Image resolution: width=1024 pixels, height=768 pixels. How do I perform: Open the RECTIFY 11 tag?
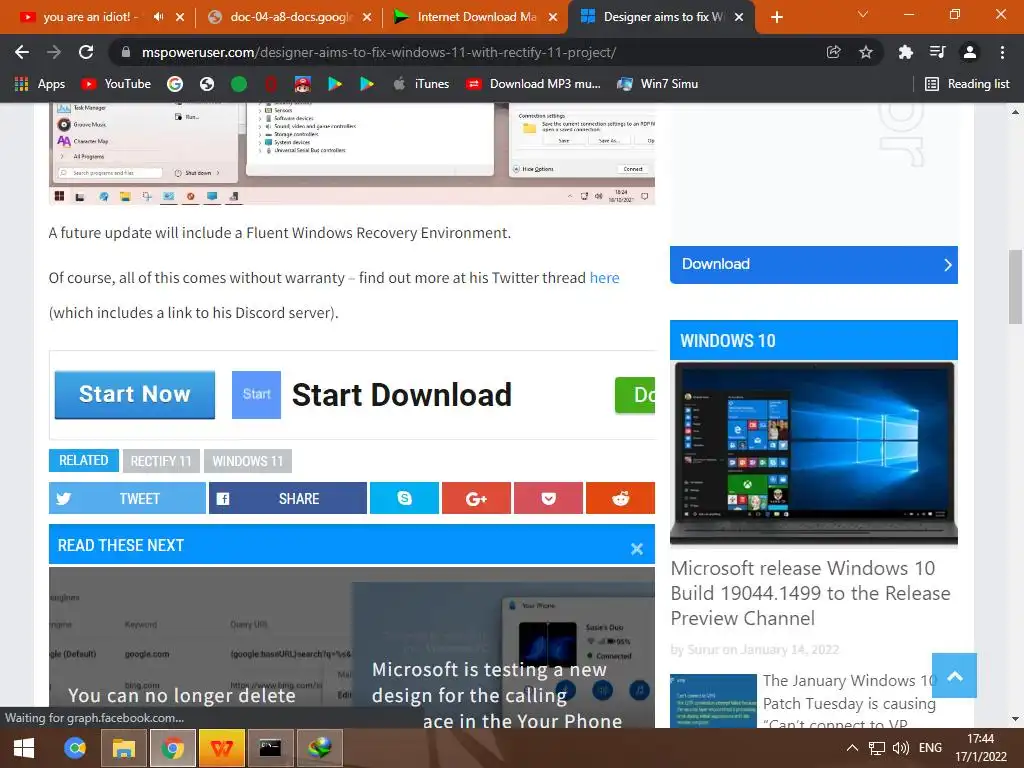coord(161,461)
